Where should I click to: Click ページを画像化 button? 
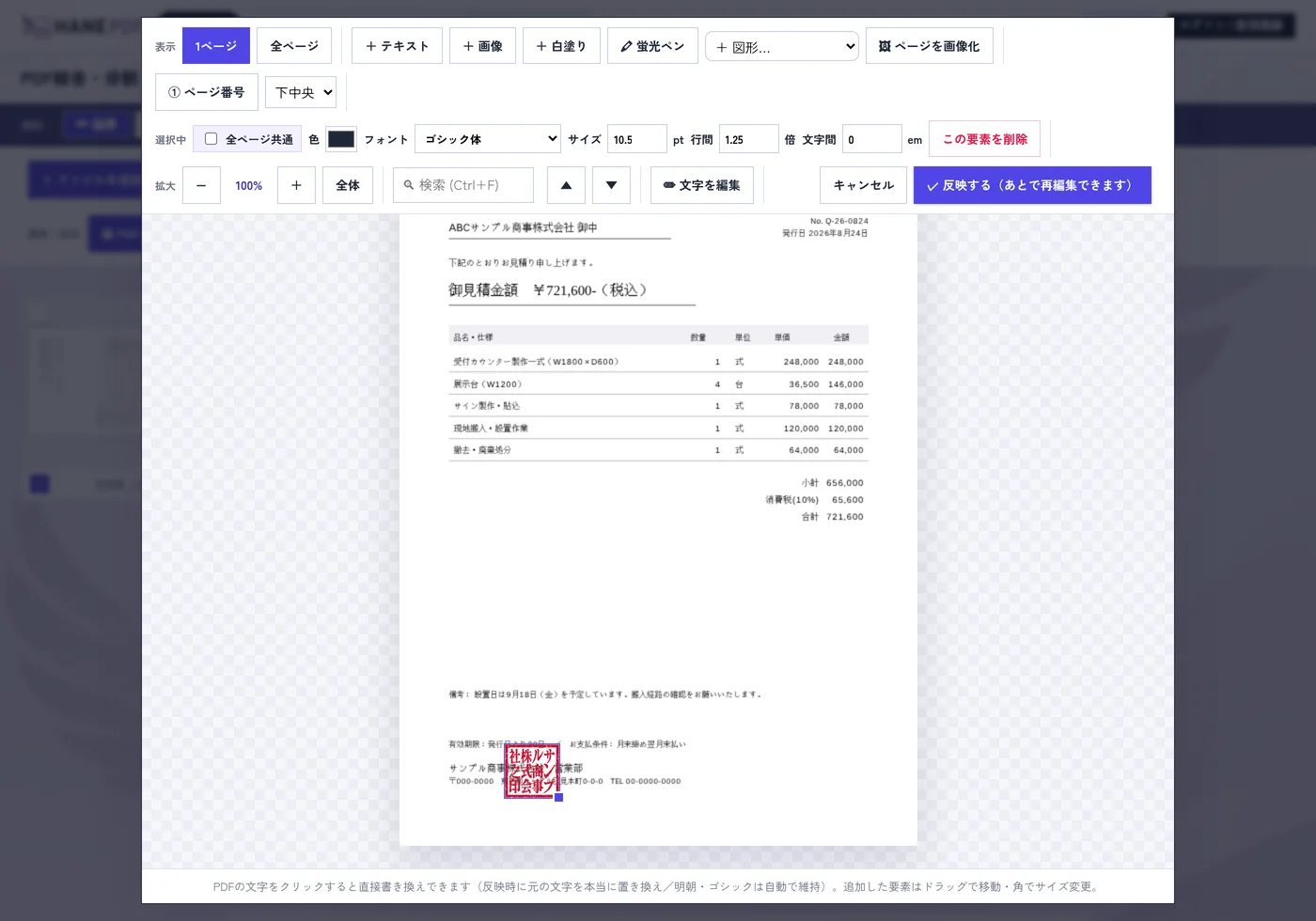click(x=929, y=46)
